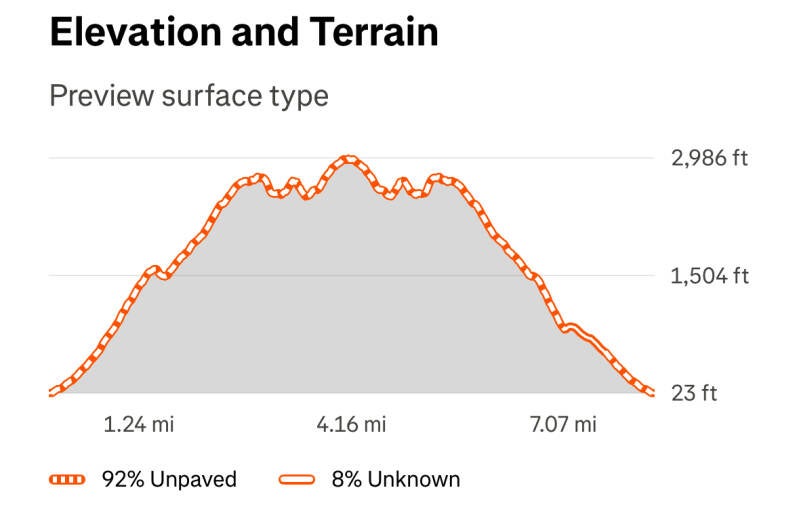Screen dimensions: 799x507
Task: Click the 2,986 ft elevation label
Action: [x=708, y=158]
